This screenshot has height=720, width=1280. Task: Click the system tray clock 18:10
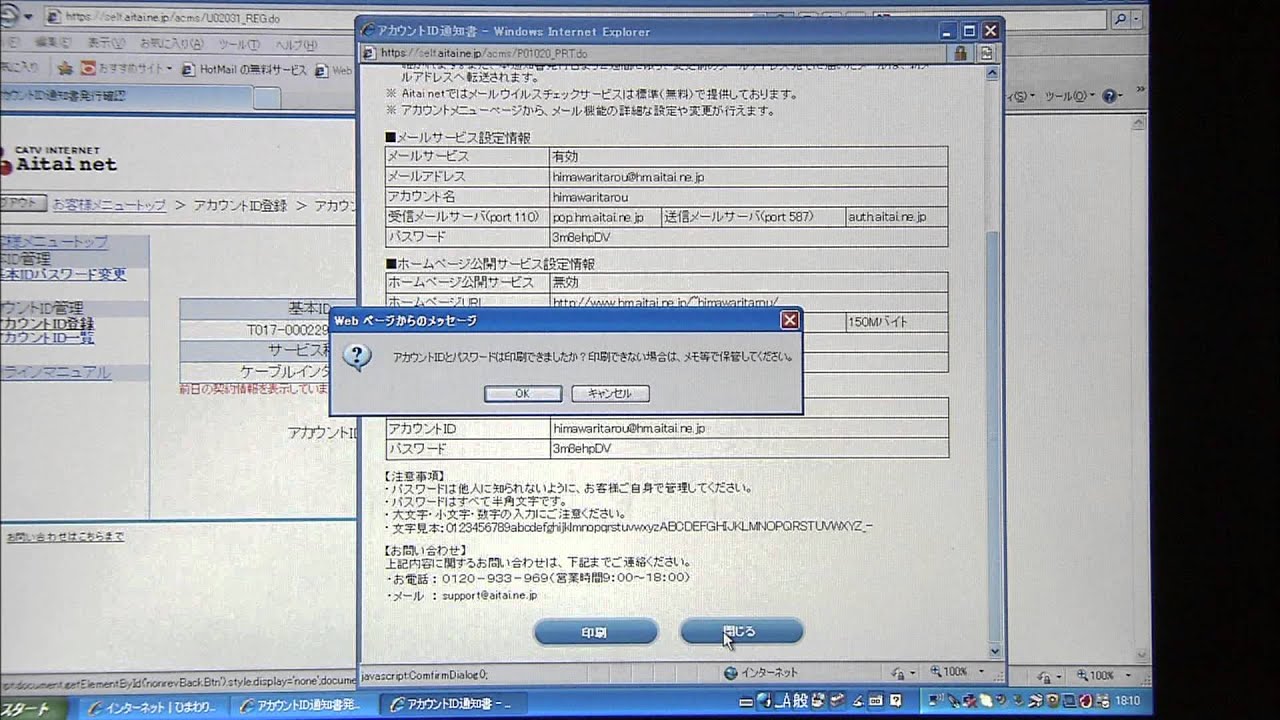1128,701
